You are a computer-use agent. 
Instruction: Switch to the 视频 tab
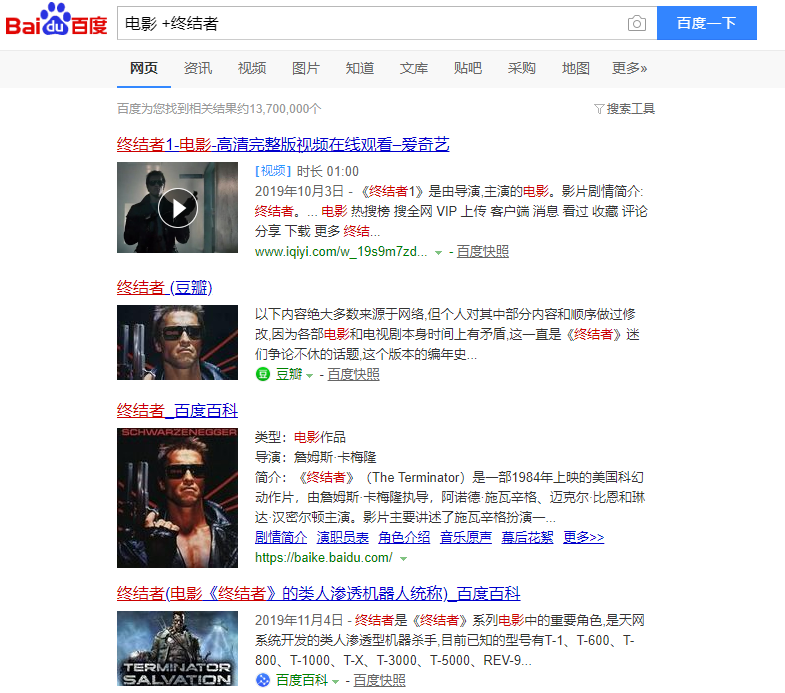tap(252, 68)
